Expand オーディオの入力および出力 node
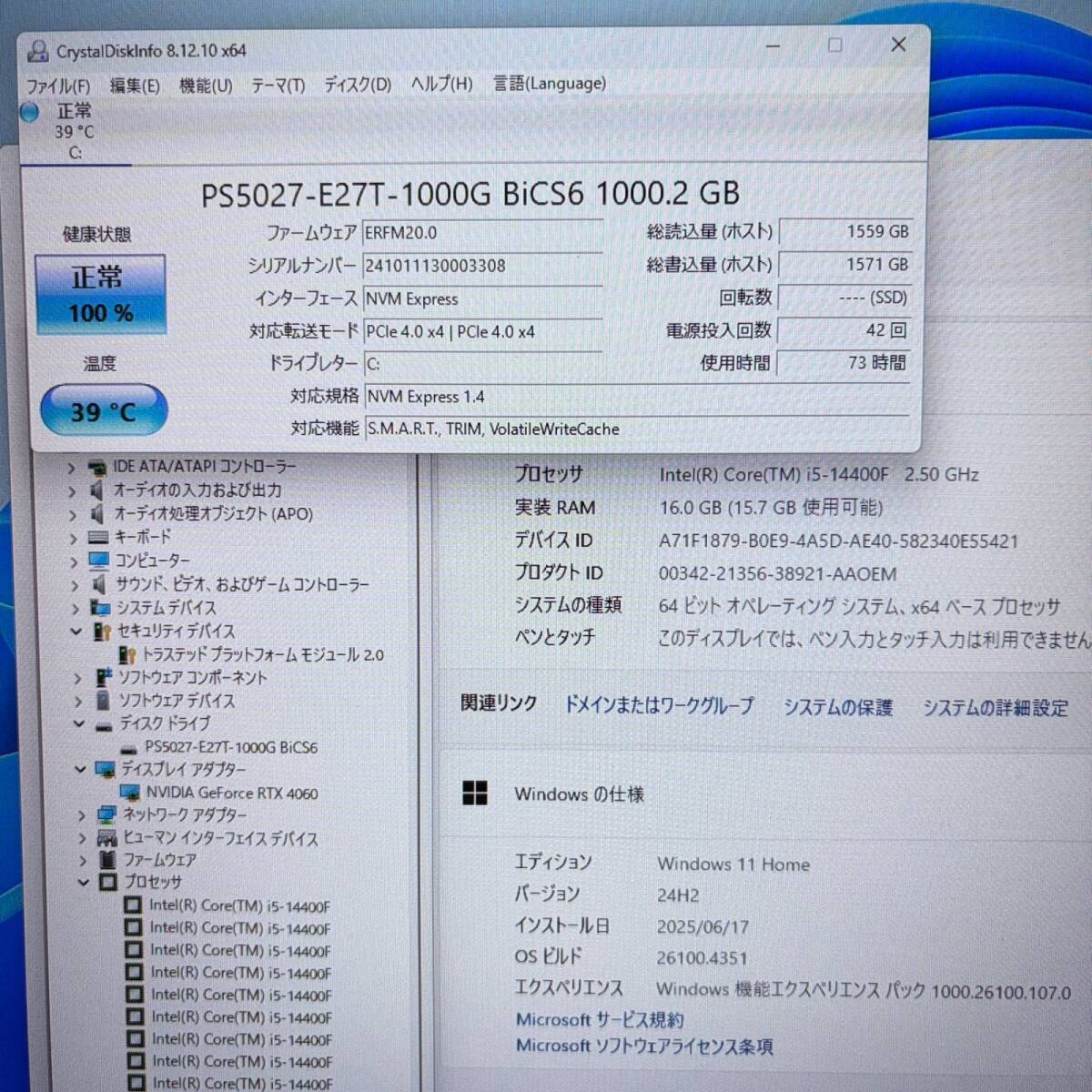This screenshot has height=1092, width=1092. (72, 491)
